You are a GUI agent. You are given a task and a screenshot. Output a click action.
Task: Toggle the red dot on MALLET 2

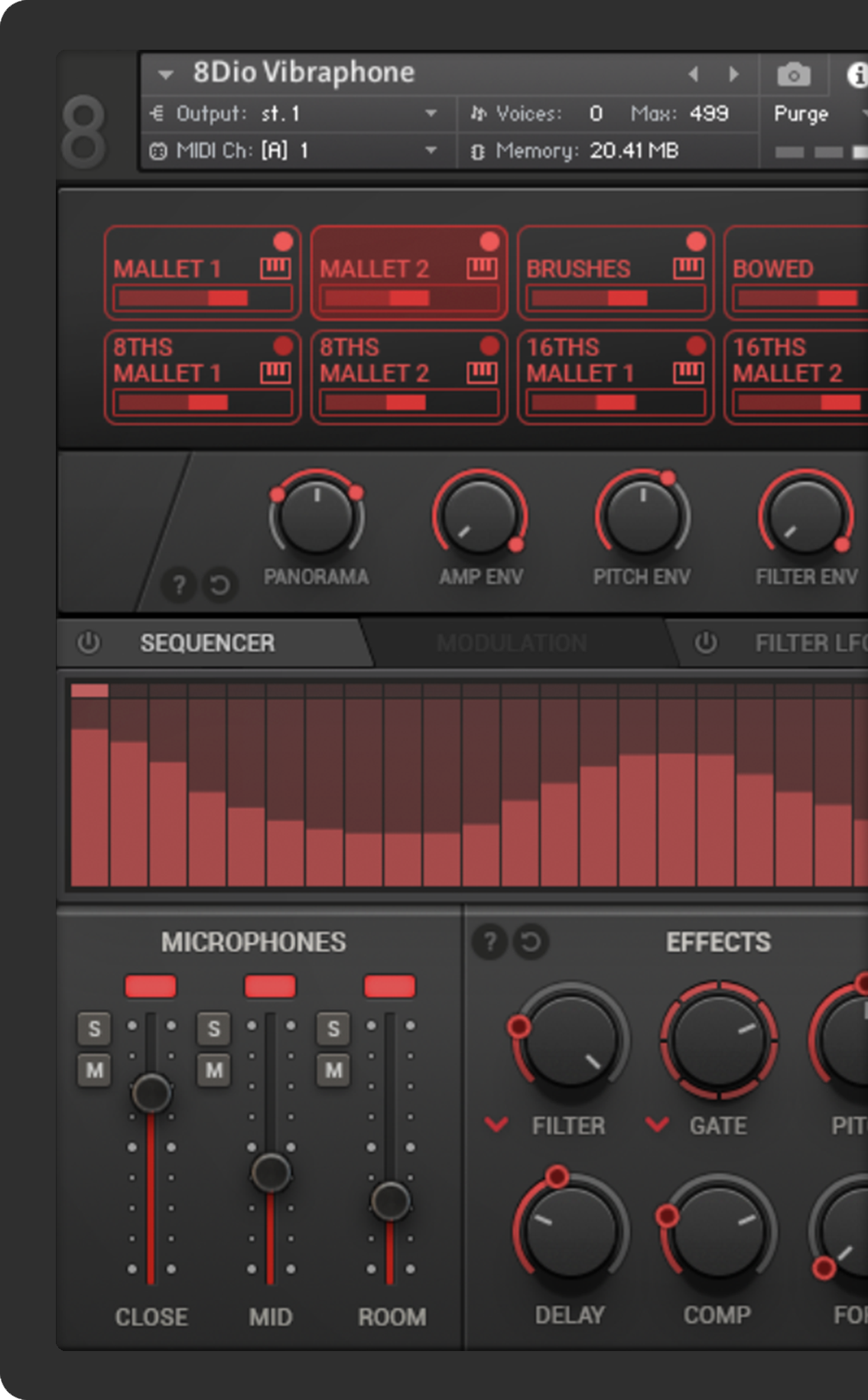tap(489, 242)
